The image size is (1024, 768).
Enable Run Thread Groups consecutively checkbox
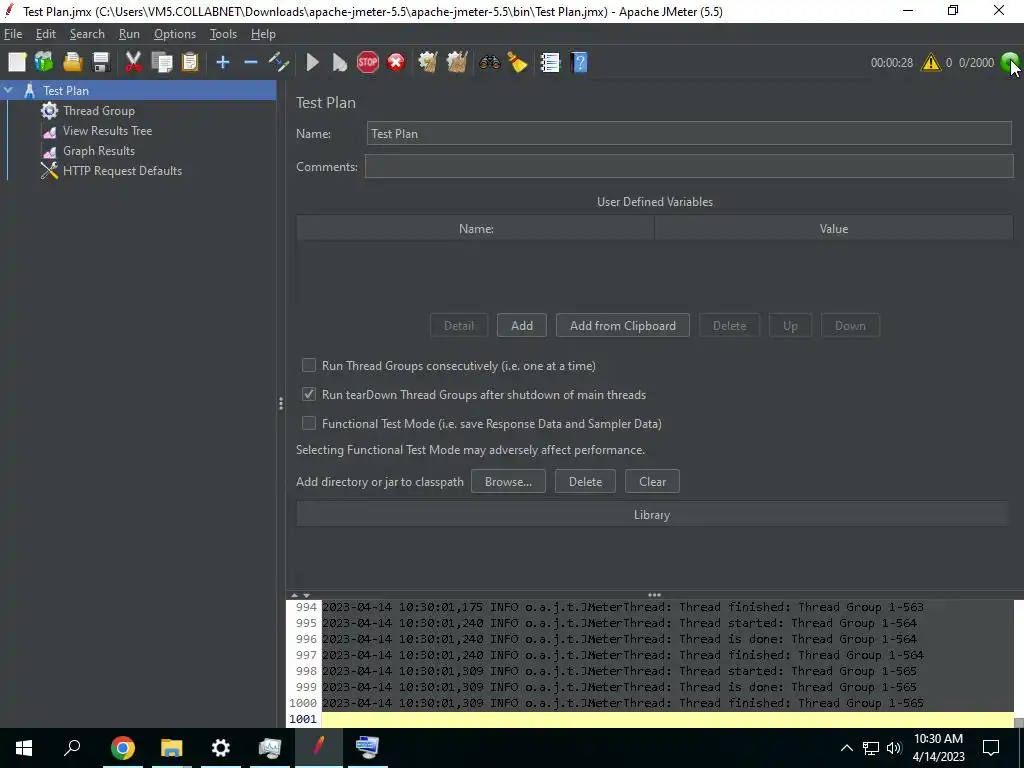coord(309,365)
